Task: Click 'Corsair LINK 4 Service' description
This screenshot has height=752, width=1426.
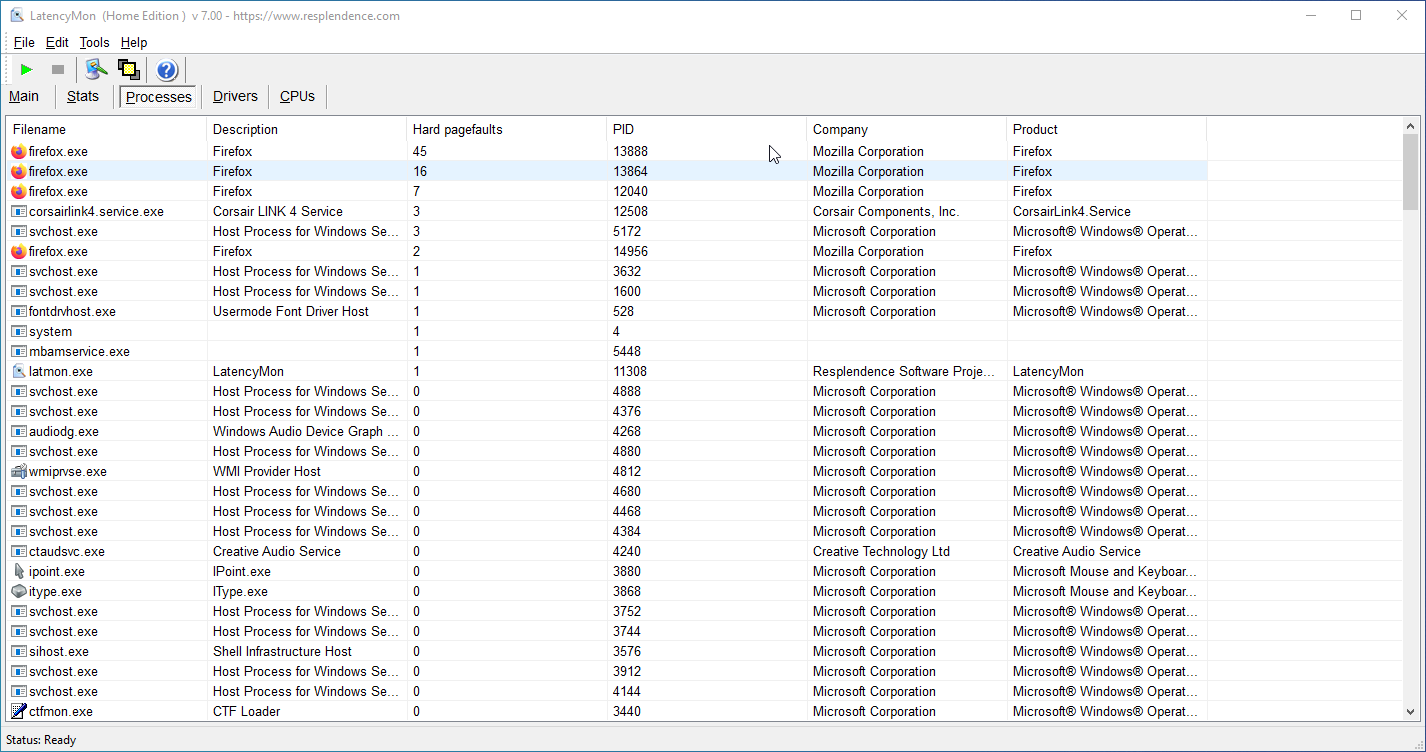Action: click(278, 212)
